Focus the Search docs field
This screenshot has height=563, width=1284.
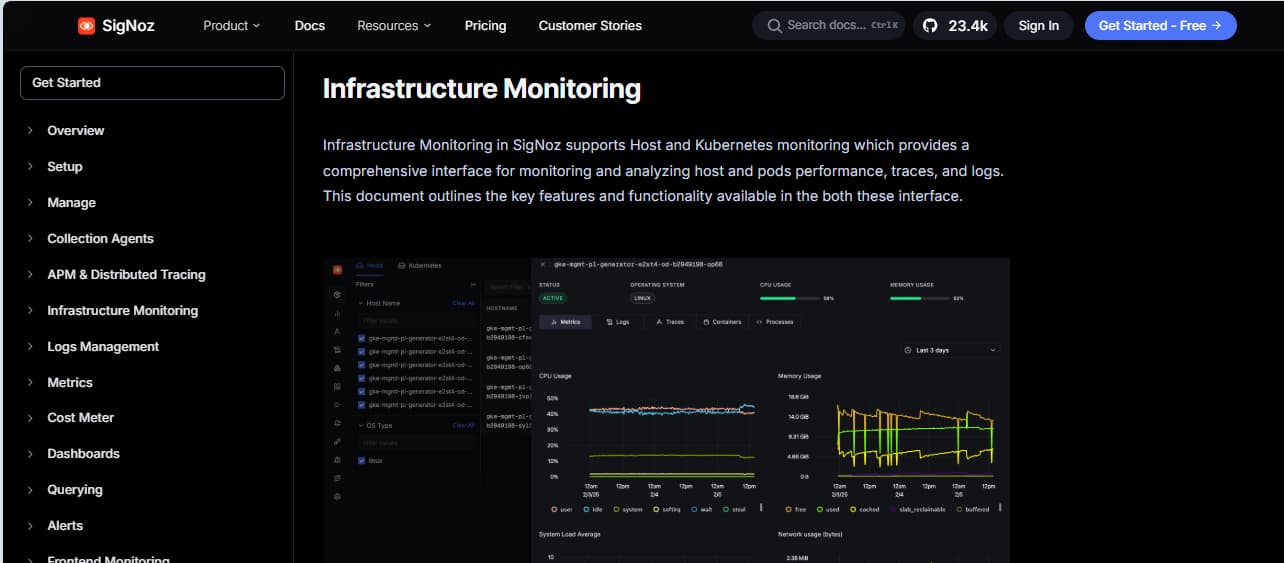pos(828,26)
